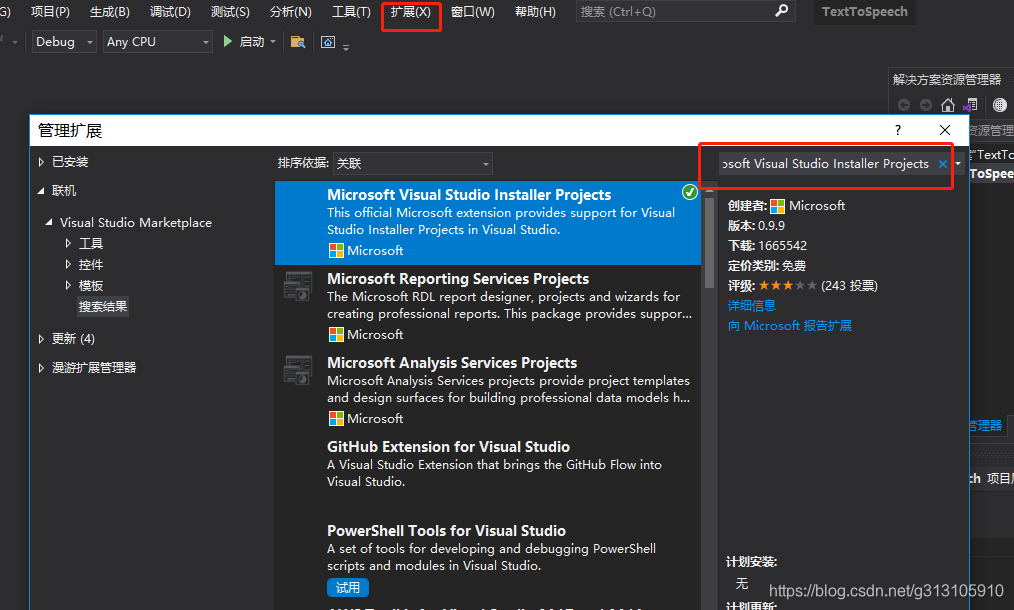
Task: Open the dropdown arrow next to Start button
Action: point(273,41)
